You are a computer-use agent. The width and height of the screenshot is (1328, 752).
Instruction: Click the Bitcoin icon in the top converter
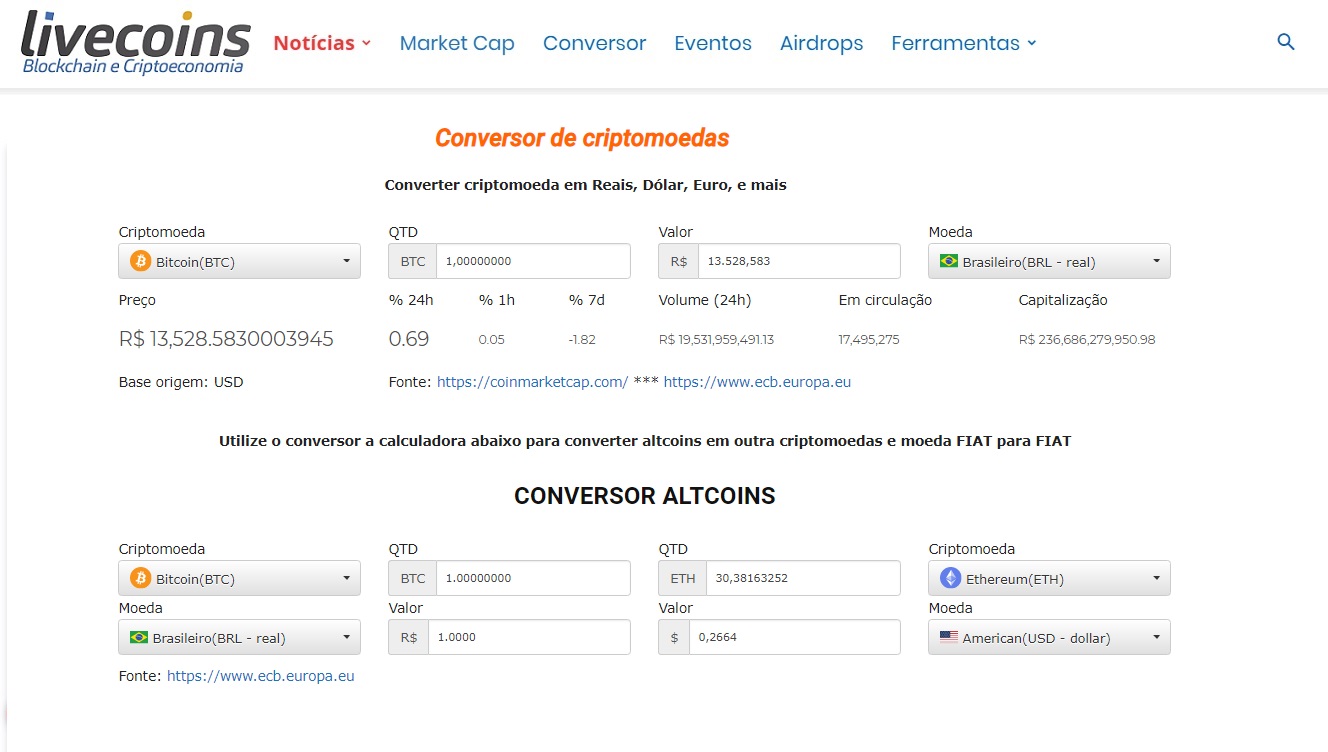140,262
